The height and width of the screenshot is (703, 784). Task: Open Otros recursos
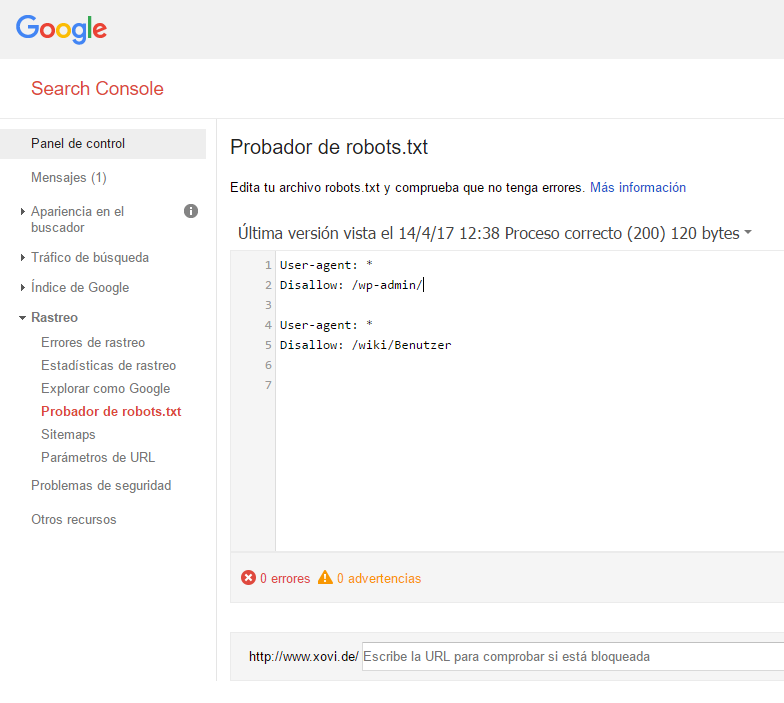[x=74, y=520]
